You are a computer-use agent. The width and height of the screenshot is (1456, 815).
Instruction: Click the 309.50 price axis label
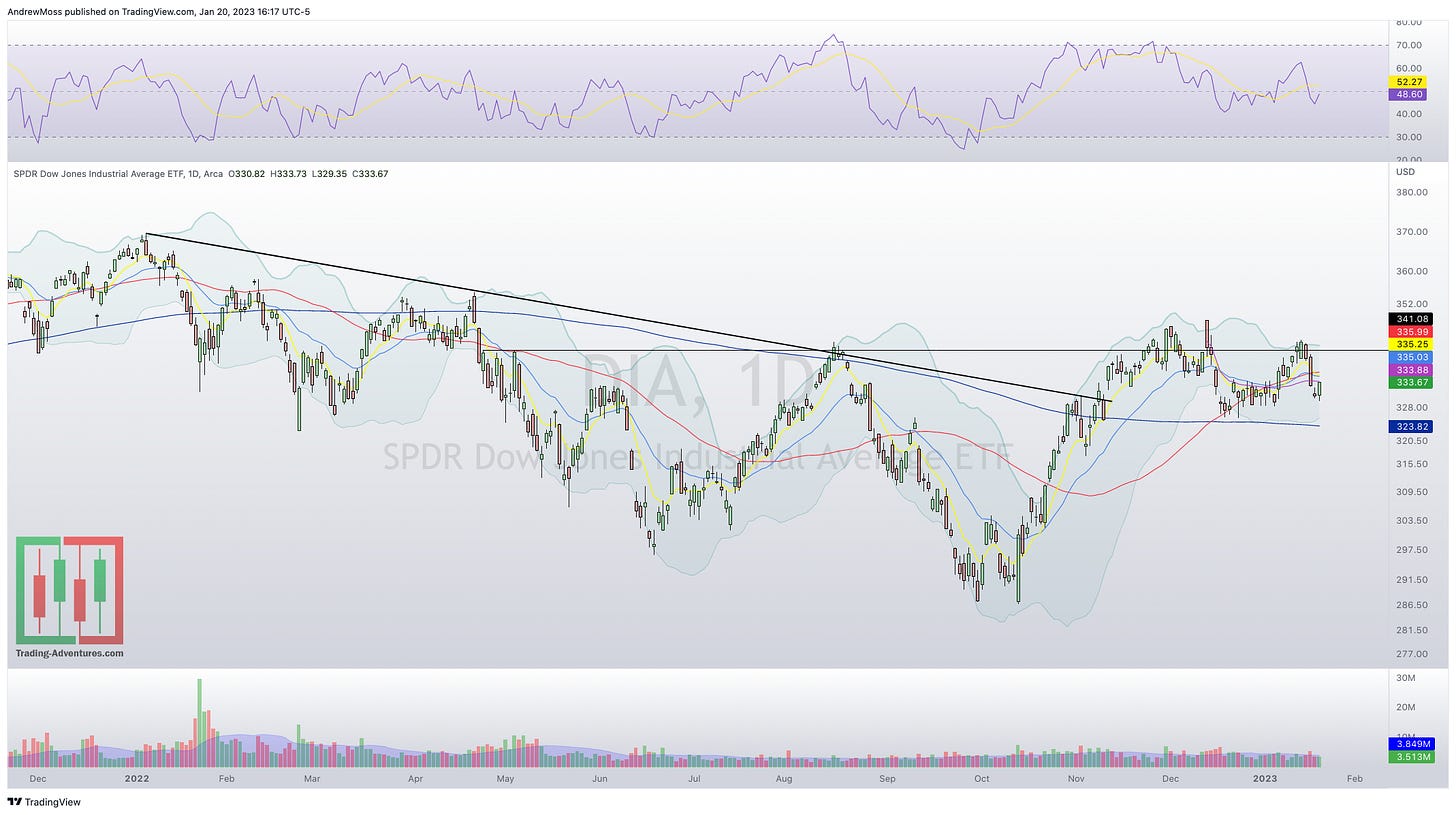(1410, 492)
